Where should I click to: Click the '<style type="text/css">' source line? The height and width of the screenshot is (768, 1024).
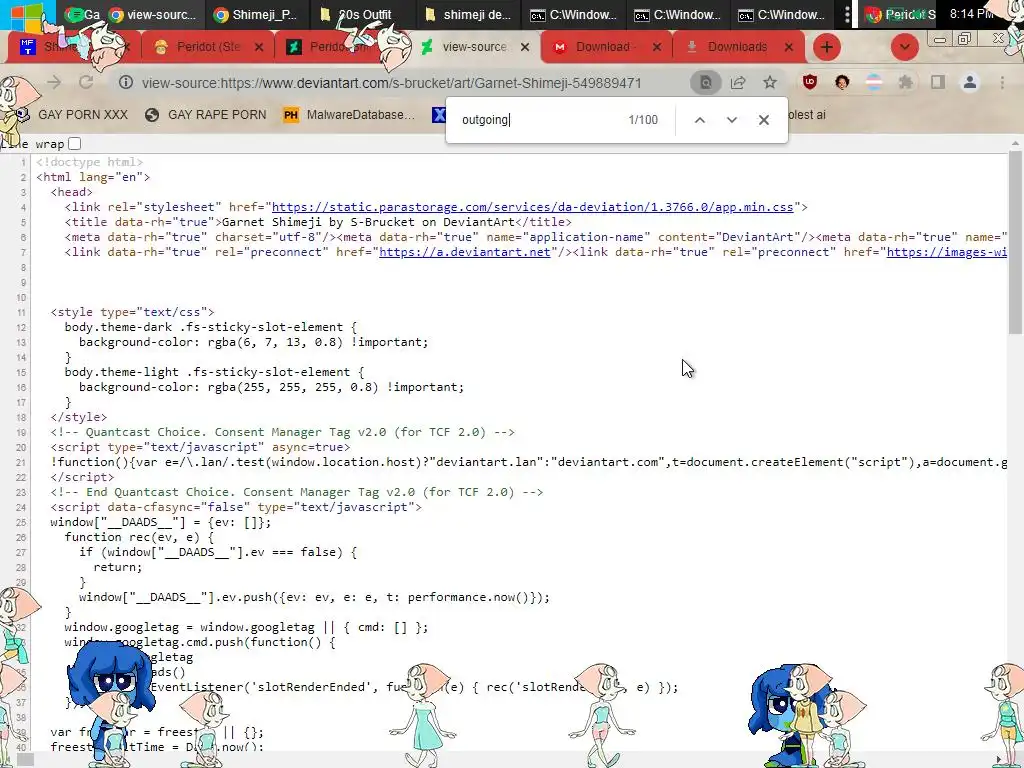coord(132,312)
